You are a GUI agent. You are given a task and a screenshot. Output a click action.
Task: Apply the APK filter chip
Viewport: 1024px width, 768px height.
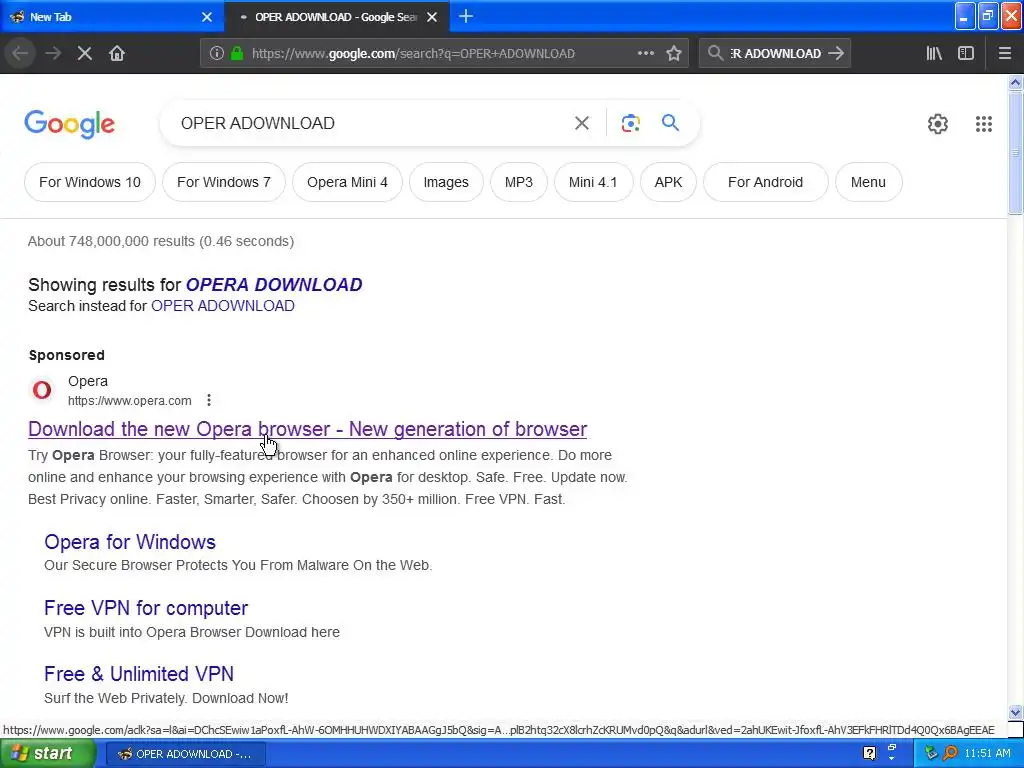tap(668, 182)
